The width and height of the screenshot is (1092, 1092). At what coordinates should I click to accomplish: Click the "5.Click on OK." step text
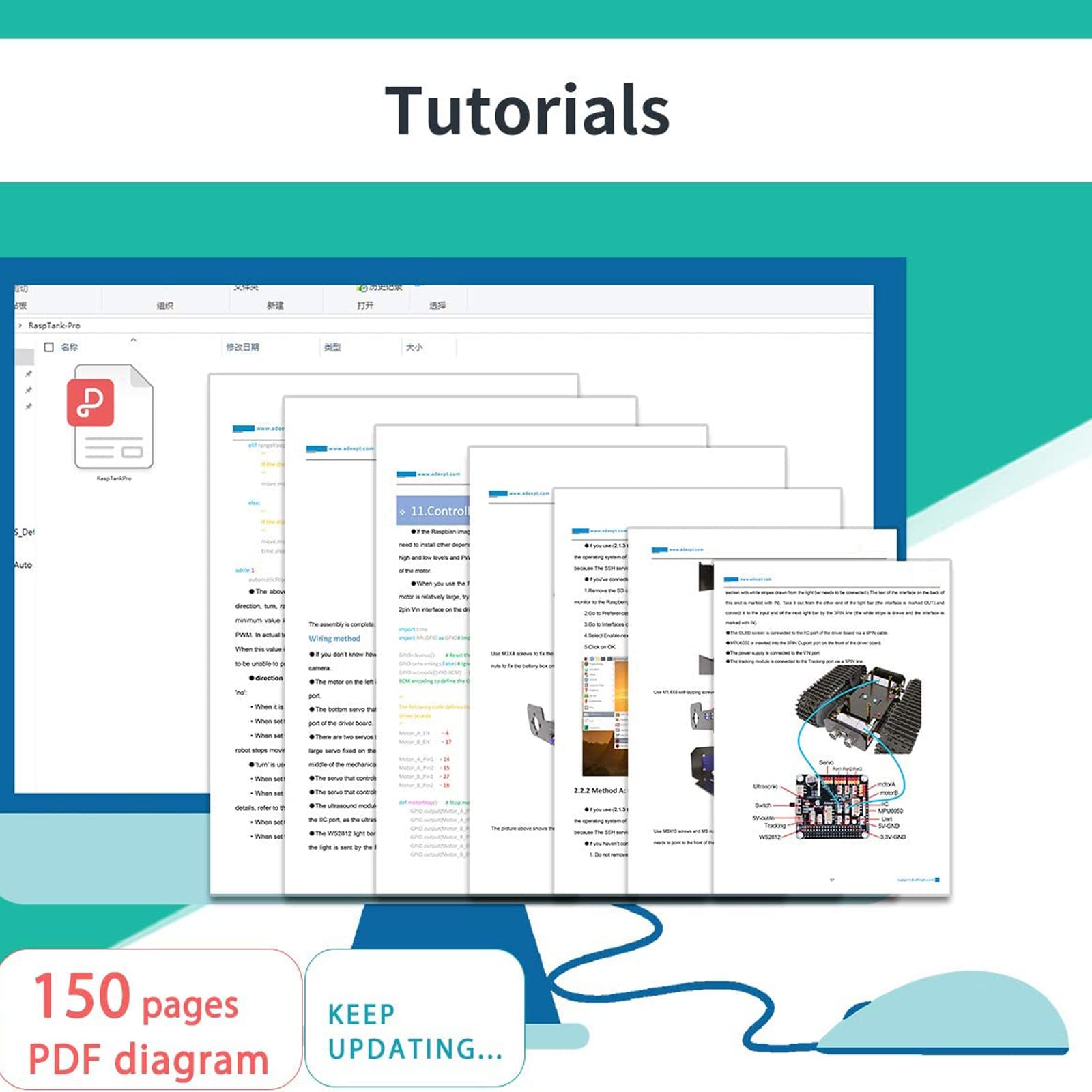click(x=600, y=646)
